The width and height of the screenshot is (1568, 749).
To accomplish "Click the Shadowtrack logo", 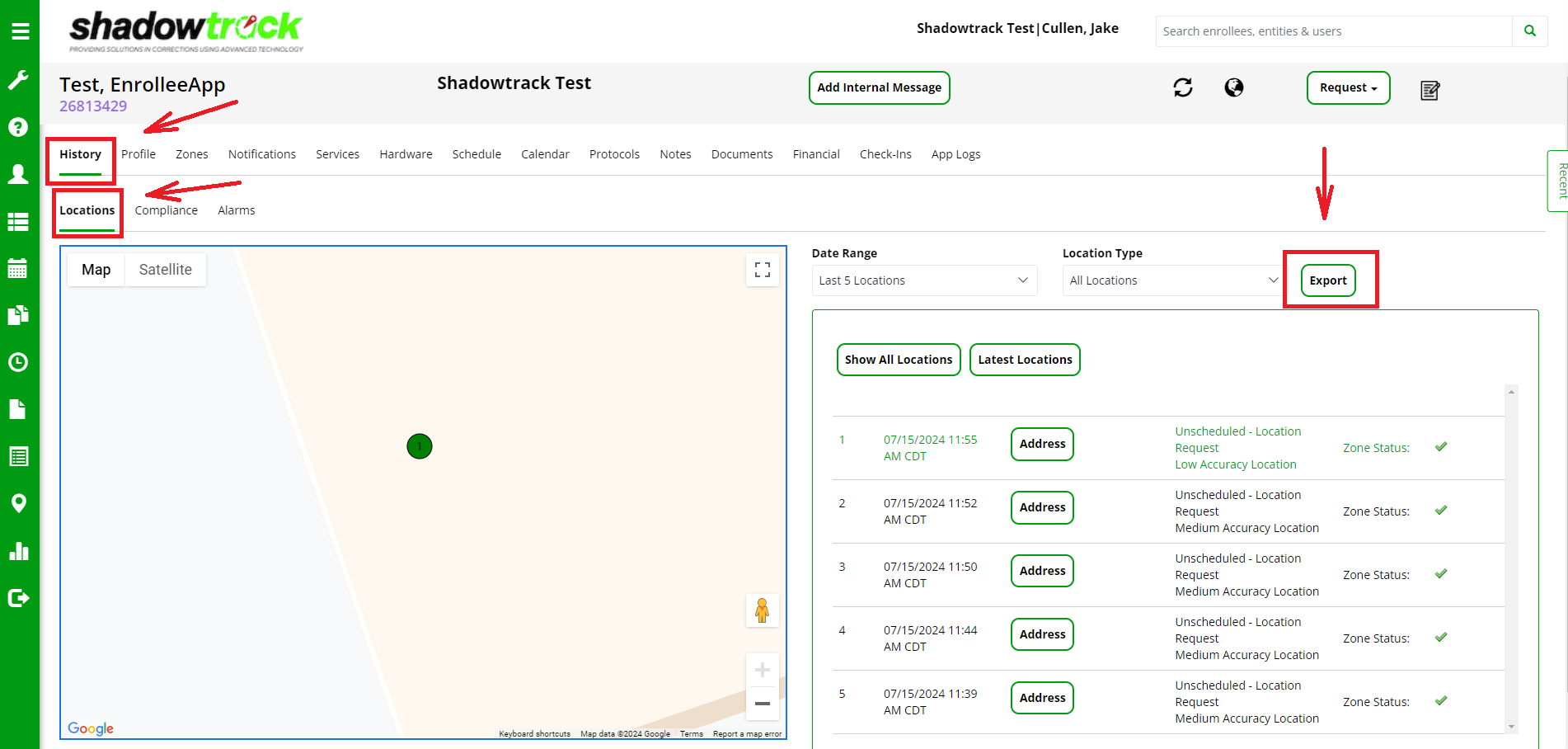I will pos(186,31).
